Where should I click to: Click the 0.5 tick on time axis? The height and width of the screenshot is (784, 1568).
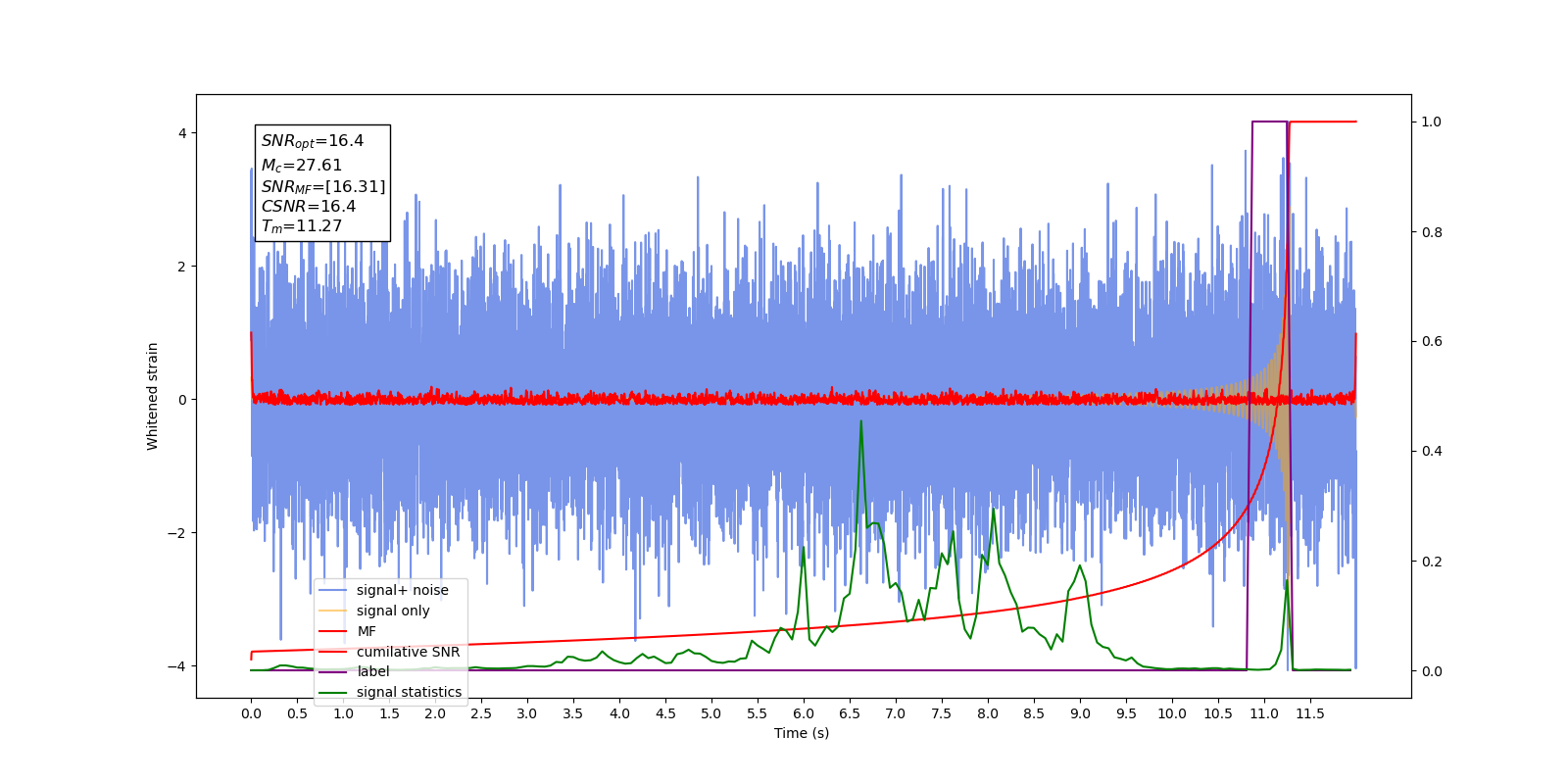tap(297, 713)
